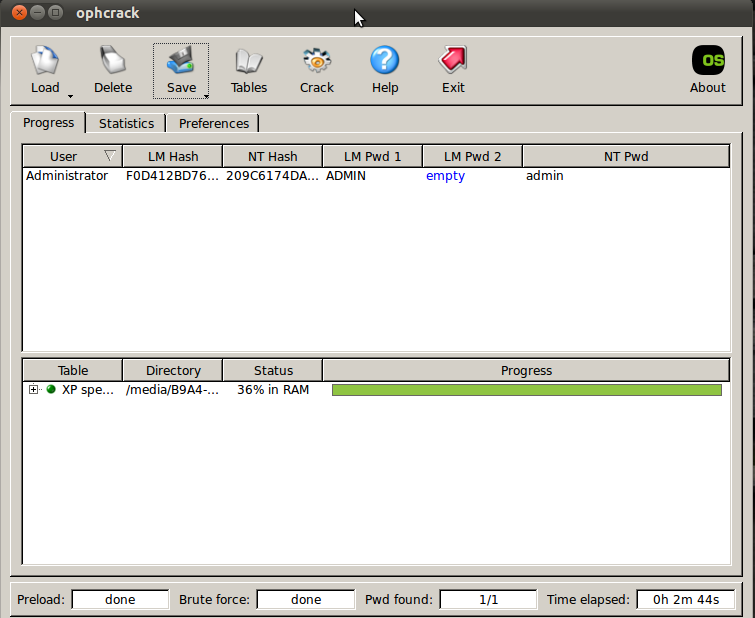
Task: Click the Brute force done field
Action: (x=306, y=600)
